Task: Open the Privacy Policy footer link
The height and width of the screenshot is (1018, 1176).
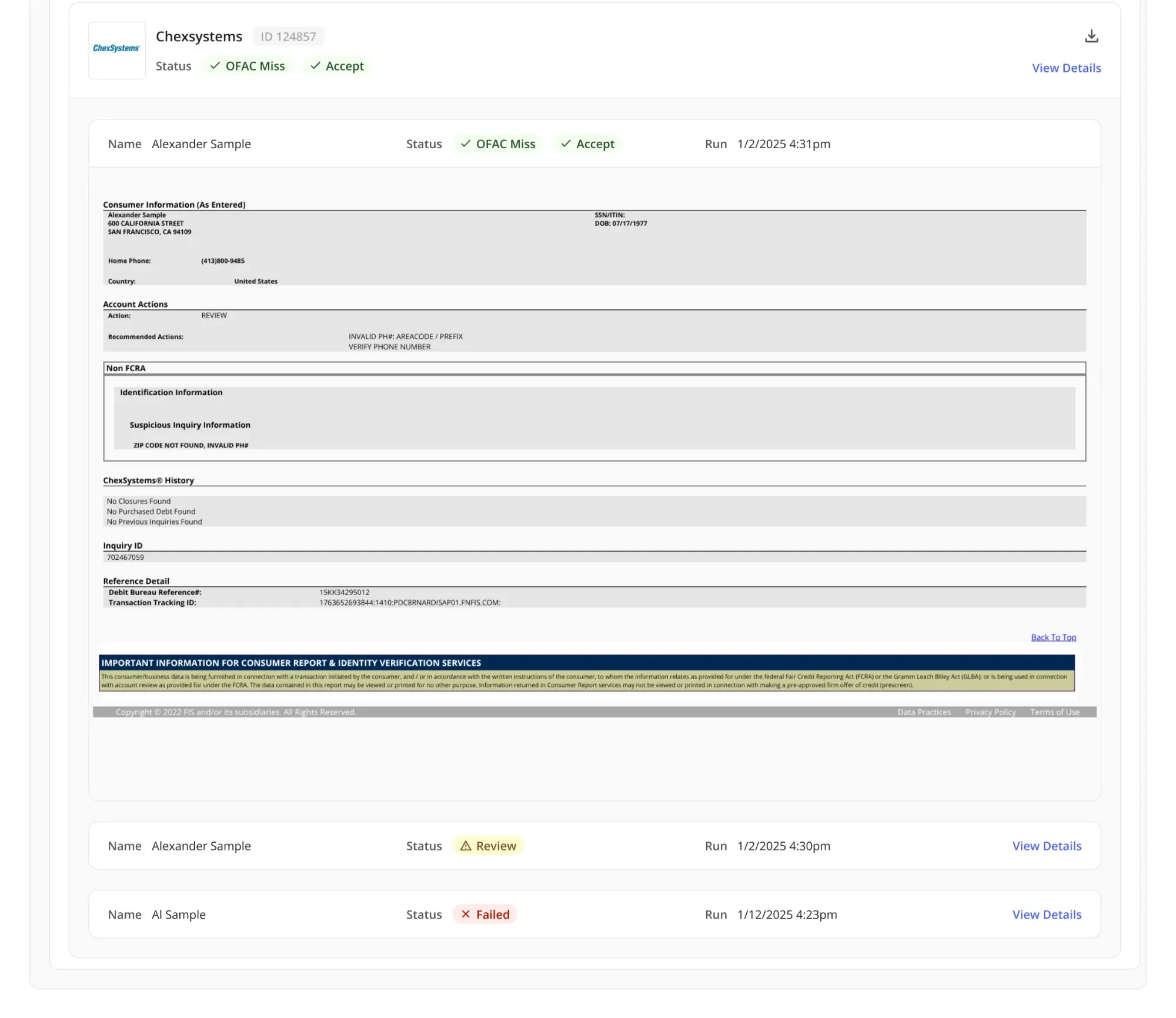Action: pos(990,712)
